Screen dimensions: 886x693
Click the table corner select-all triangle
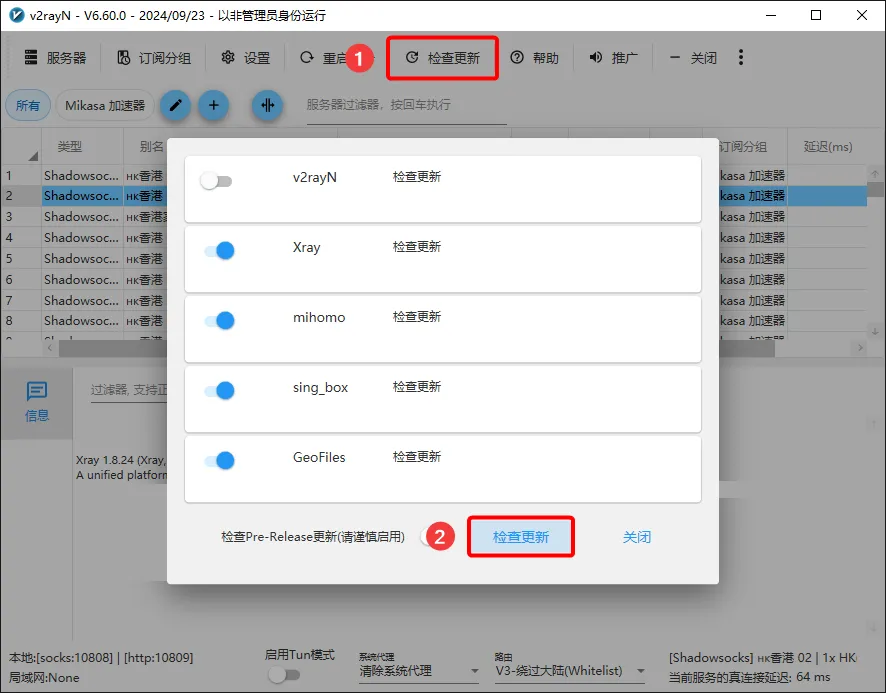[33, 155]
